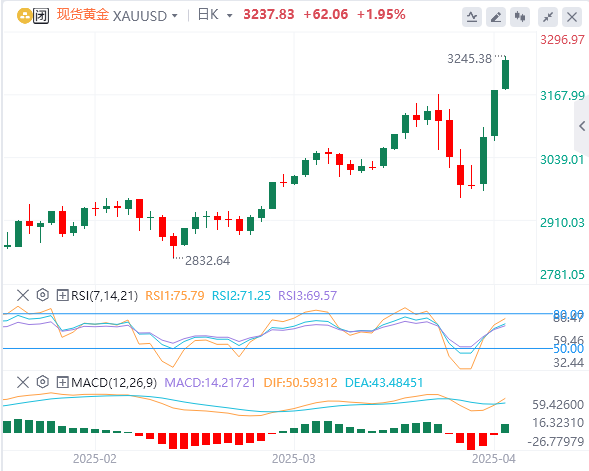Close the chart with X button
589x471 pixels.
(x=572, y=17)
